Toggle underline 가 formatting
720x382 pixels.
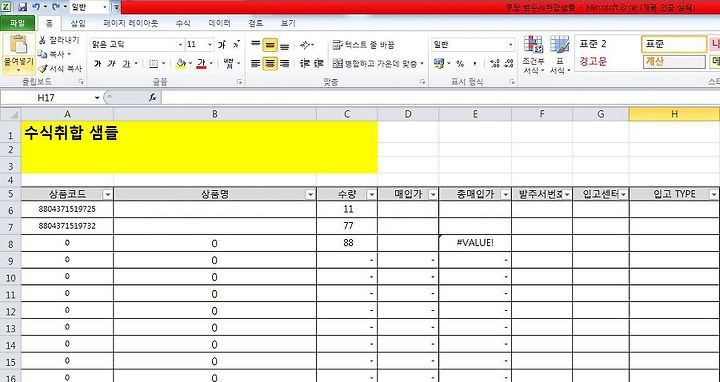126,63
